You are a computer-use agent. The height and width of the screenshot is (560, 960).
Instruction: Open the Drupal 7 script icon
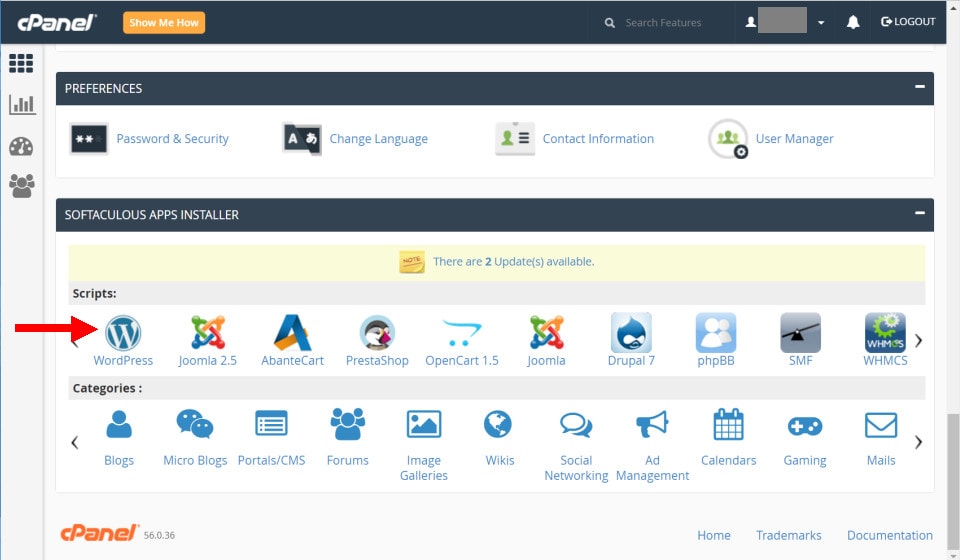[631, 333]
